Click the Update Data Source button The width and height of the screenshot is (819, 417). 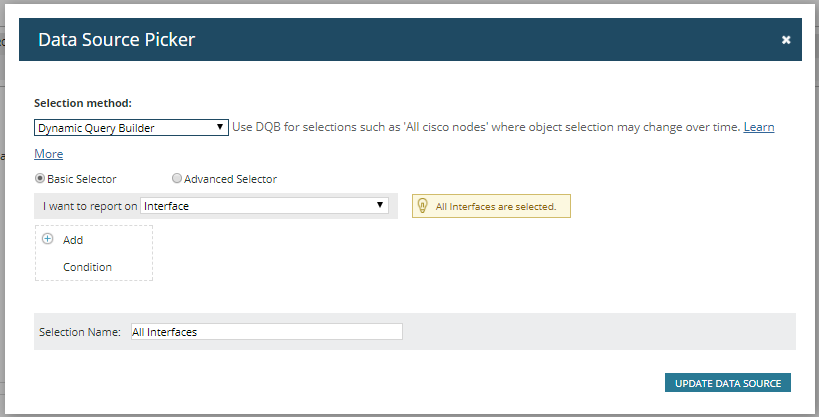coord(727,383)
